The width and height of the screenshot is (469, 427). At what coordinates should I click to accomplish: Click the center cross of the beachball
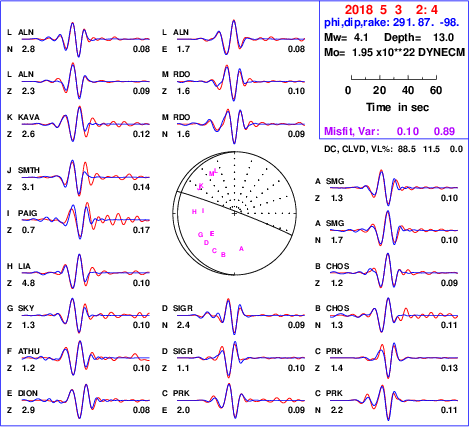(235, 213)
